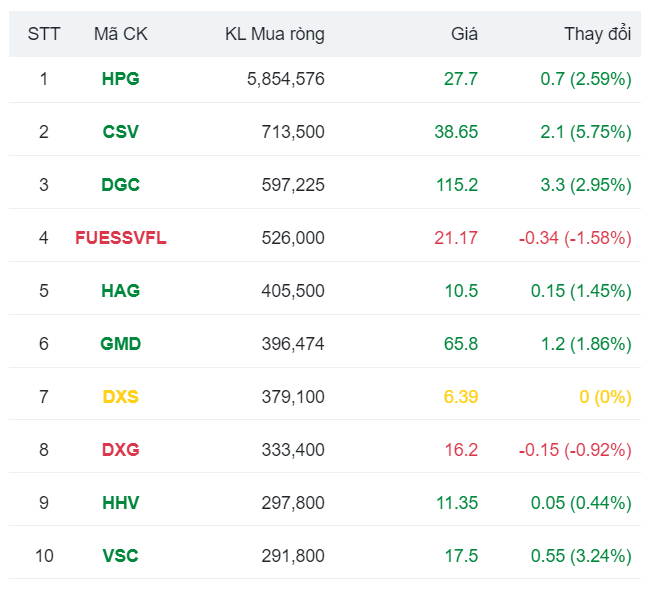The height and width of the screenshot is (591, 648).
Task: Open the FUESSVFL ticker link
Action: [x=120, y=238]
